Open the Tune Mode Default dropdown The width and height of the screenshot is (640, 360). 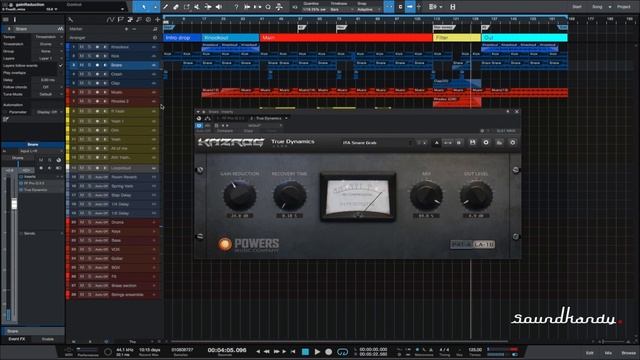click(48, 94)
